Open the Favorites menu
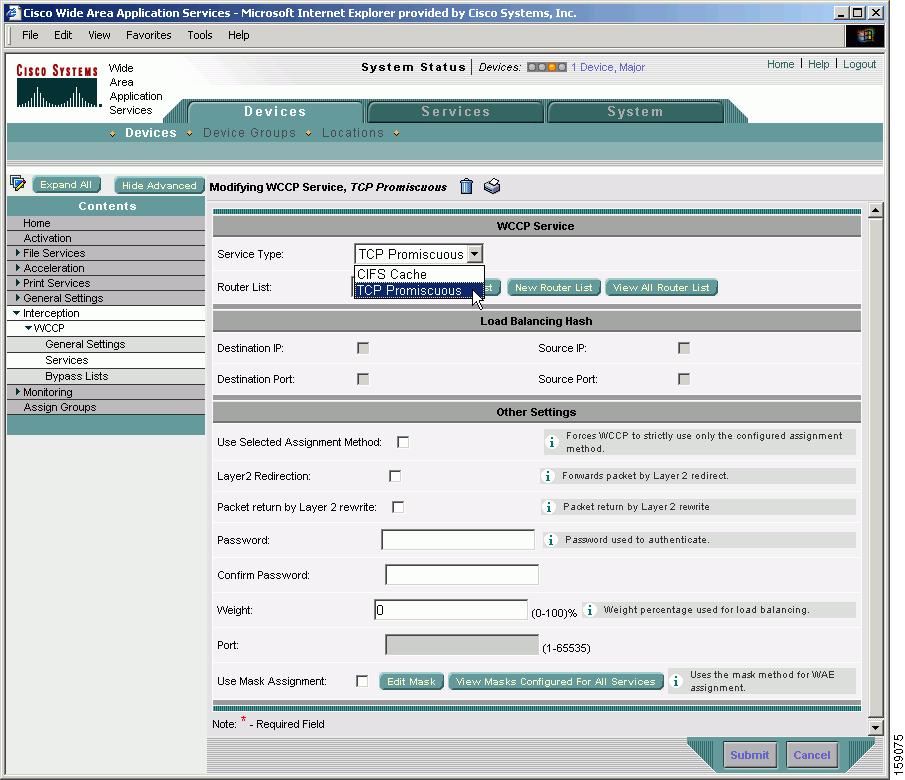905x780 pixels. (149, 35)
